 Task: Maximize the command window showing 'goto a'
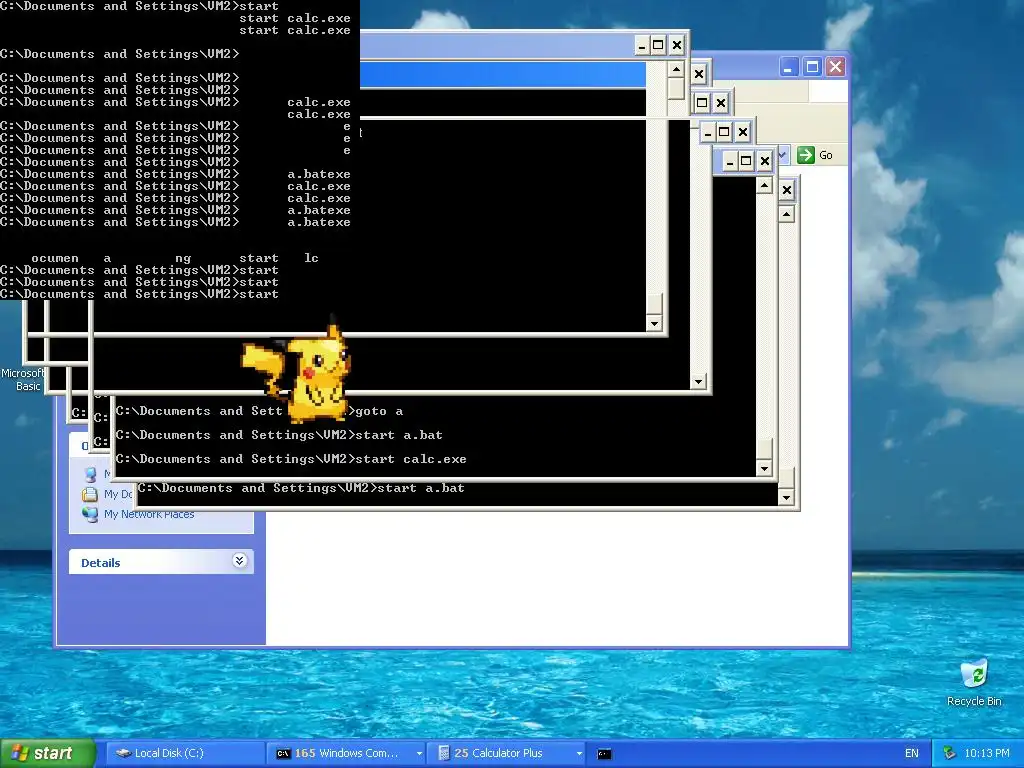tap(746, 161)
